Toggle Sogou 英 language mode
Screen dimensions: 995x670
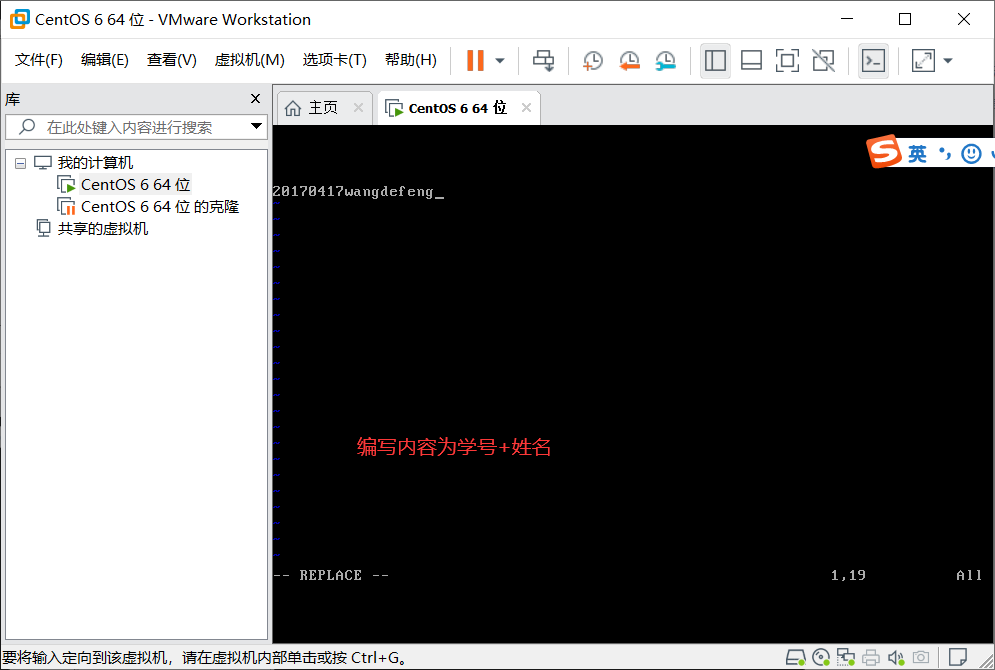pyautogui.click(x=917, y=154)
